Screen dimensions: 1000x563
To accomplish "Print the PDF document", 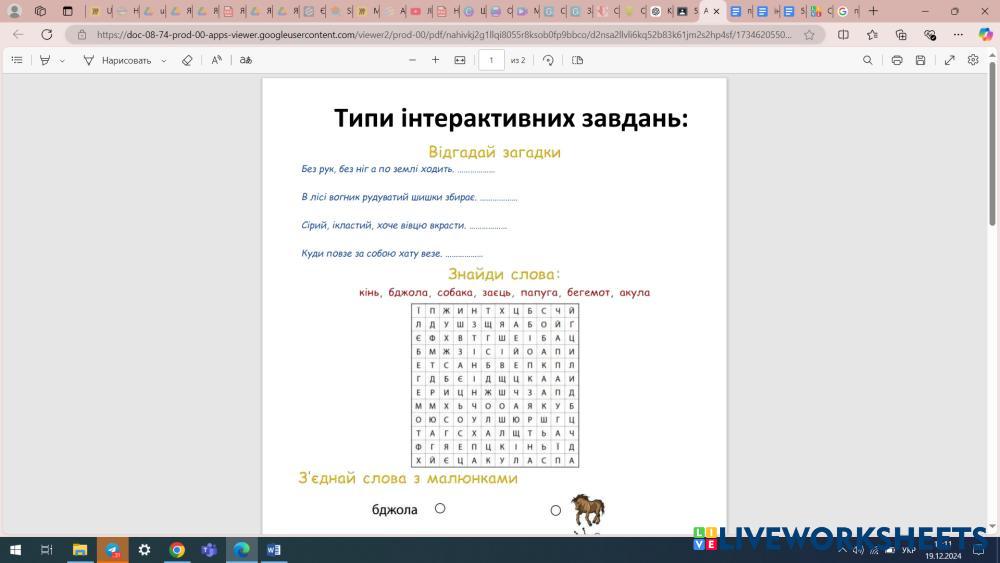I will pyautogui.click(x=897, y=60).
